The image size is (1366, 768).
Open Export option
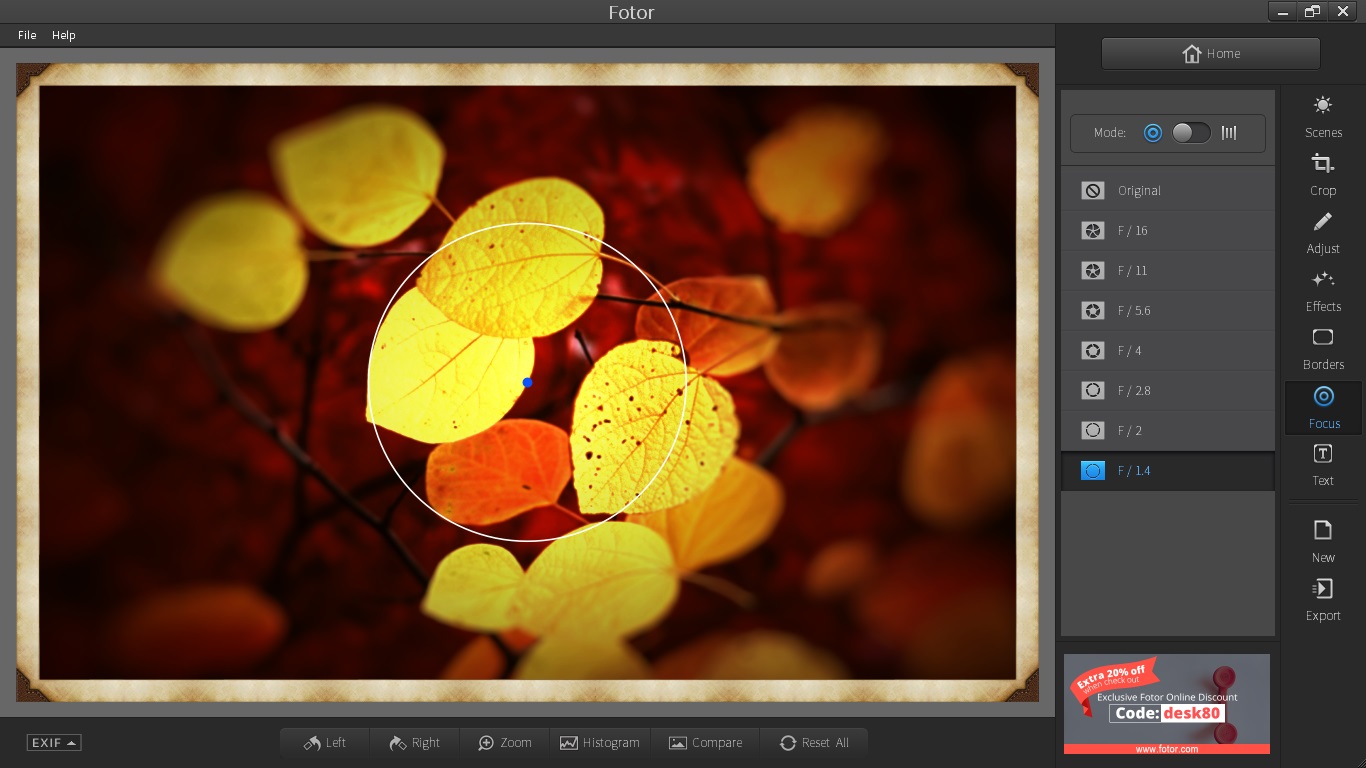pyautogui.click(x=1323, y=600)
